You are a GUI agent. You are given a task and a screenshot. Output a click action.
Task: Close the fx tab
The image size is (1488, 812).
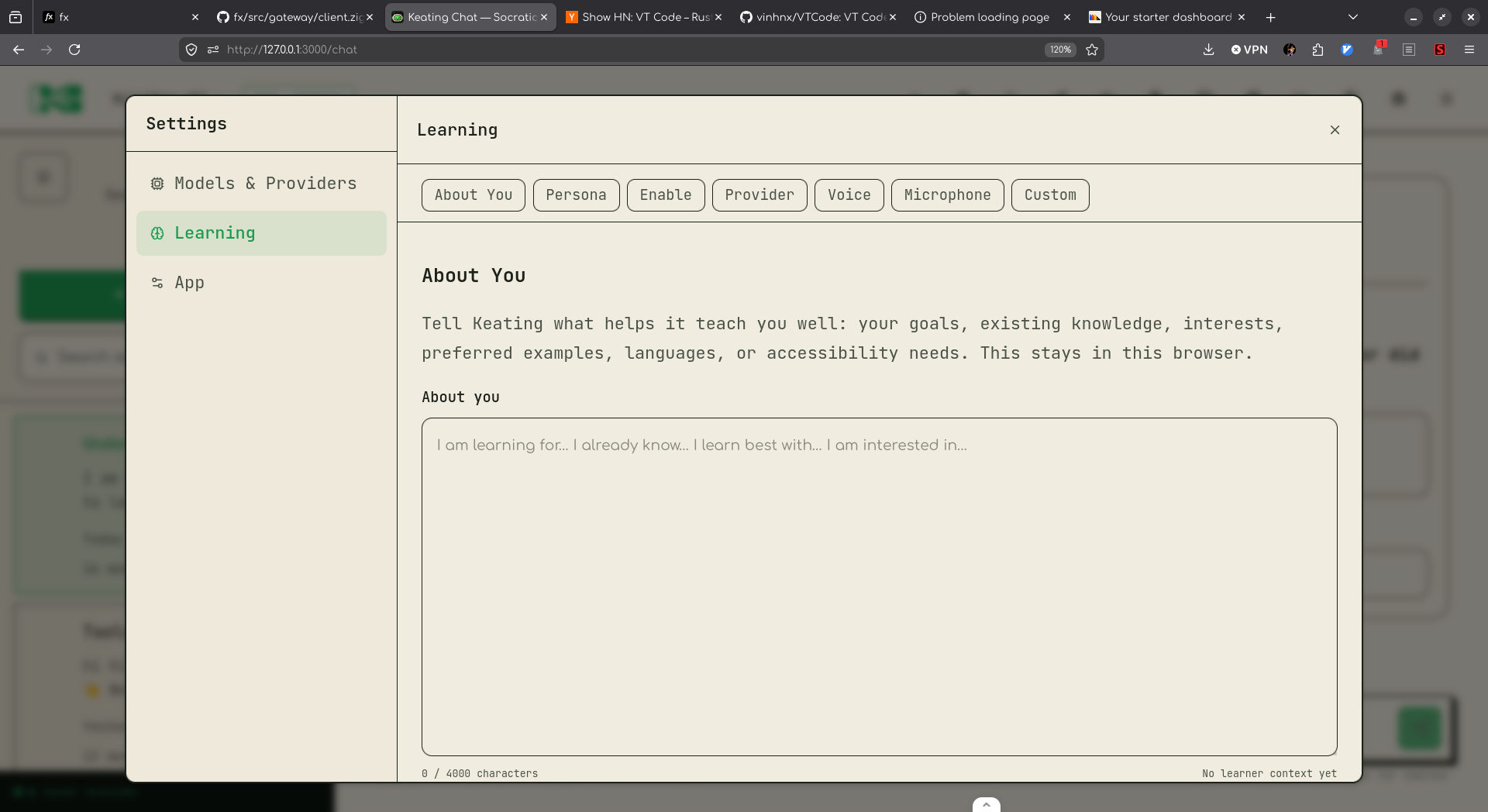click(x=195, y=17)
